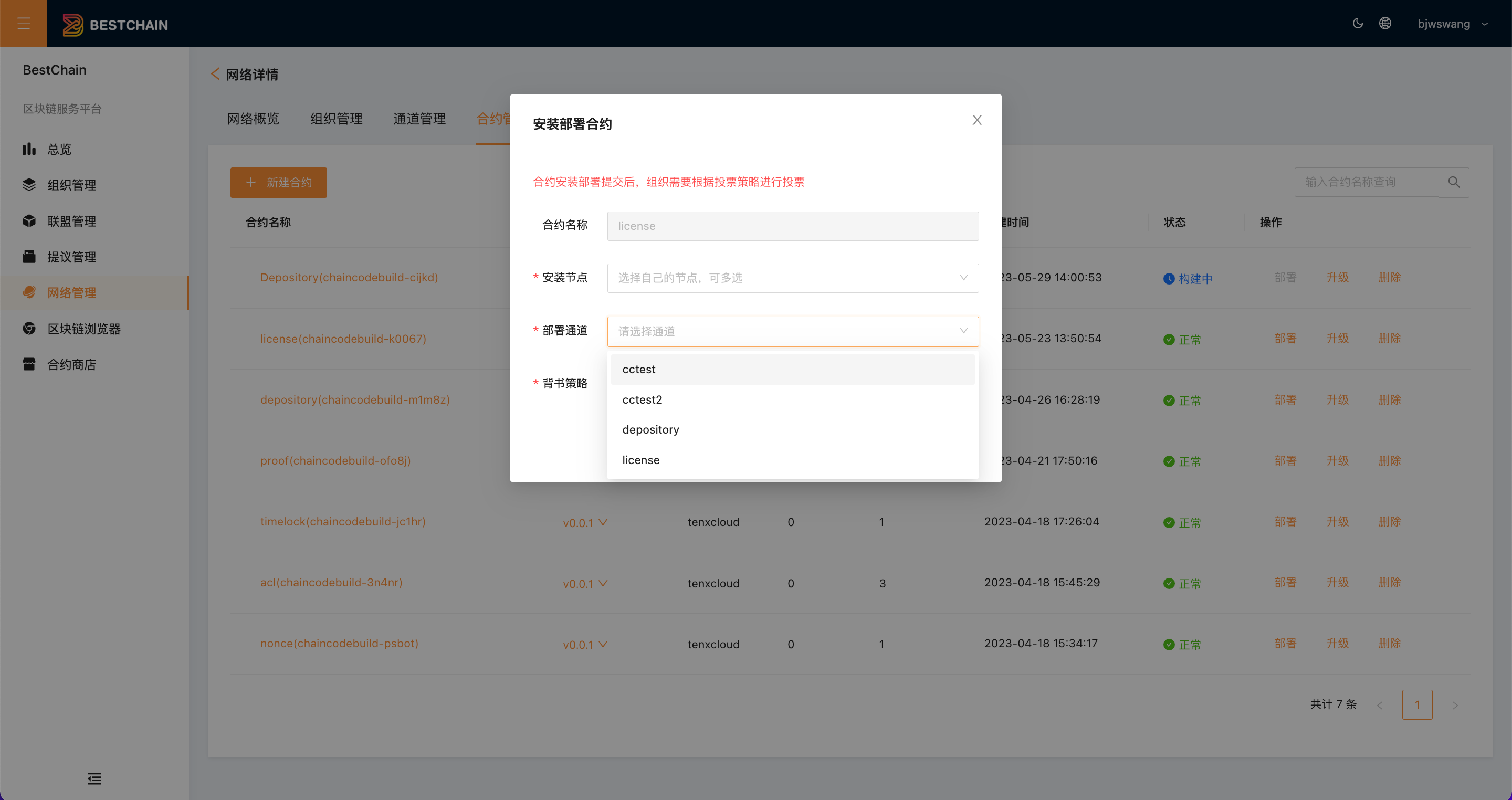Open the acl(chaincodebuild-3n4nr) contract link

(x=331, y=583)
